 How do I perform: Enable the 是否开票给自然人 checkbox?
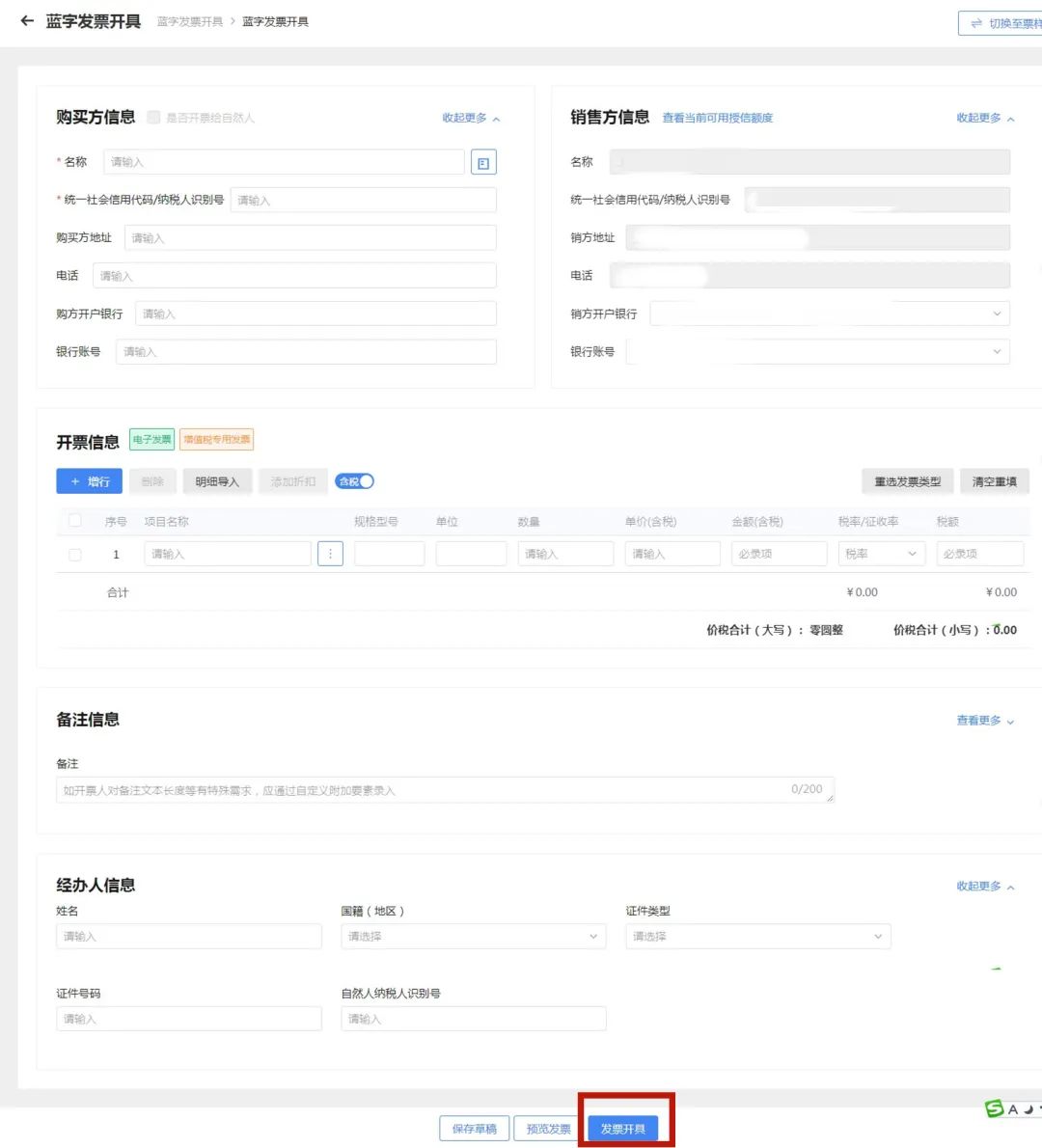153,117
